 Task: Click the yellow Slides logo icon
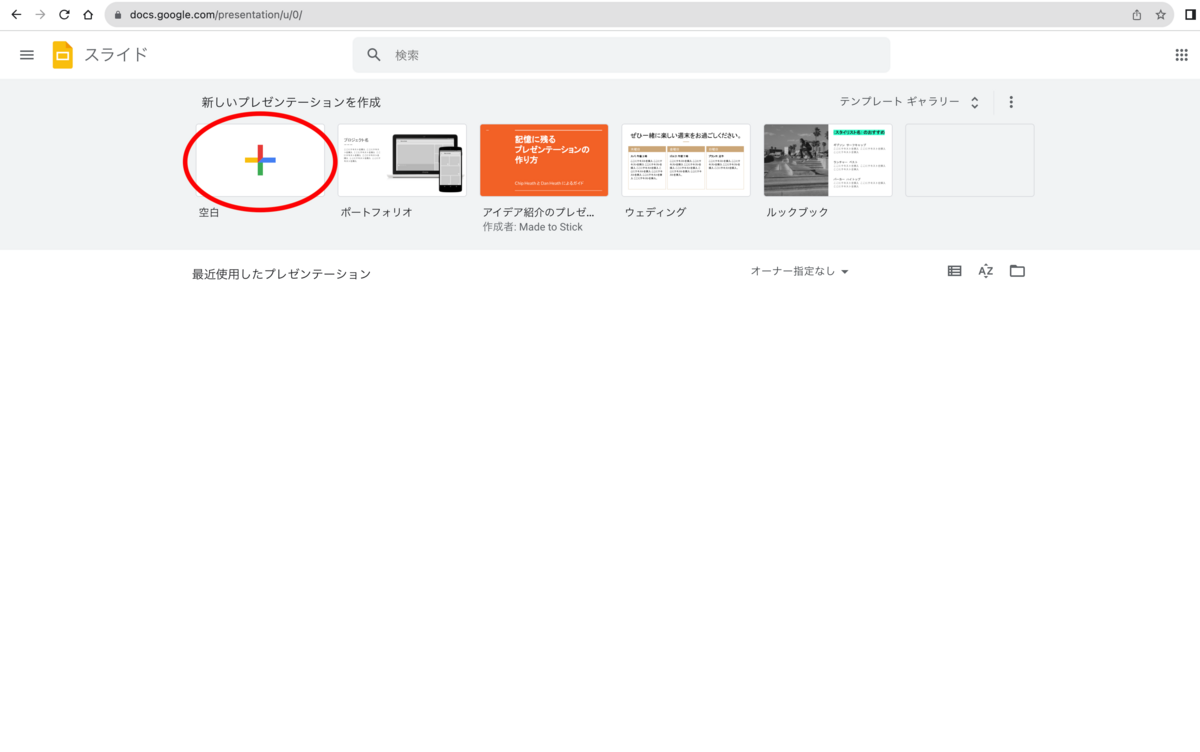(x=63, y=55)
